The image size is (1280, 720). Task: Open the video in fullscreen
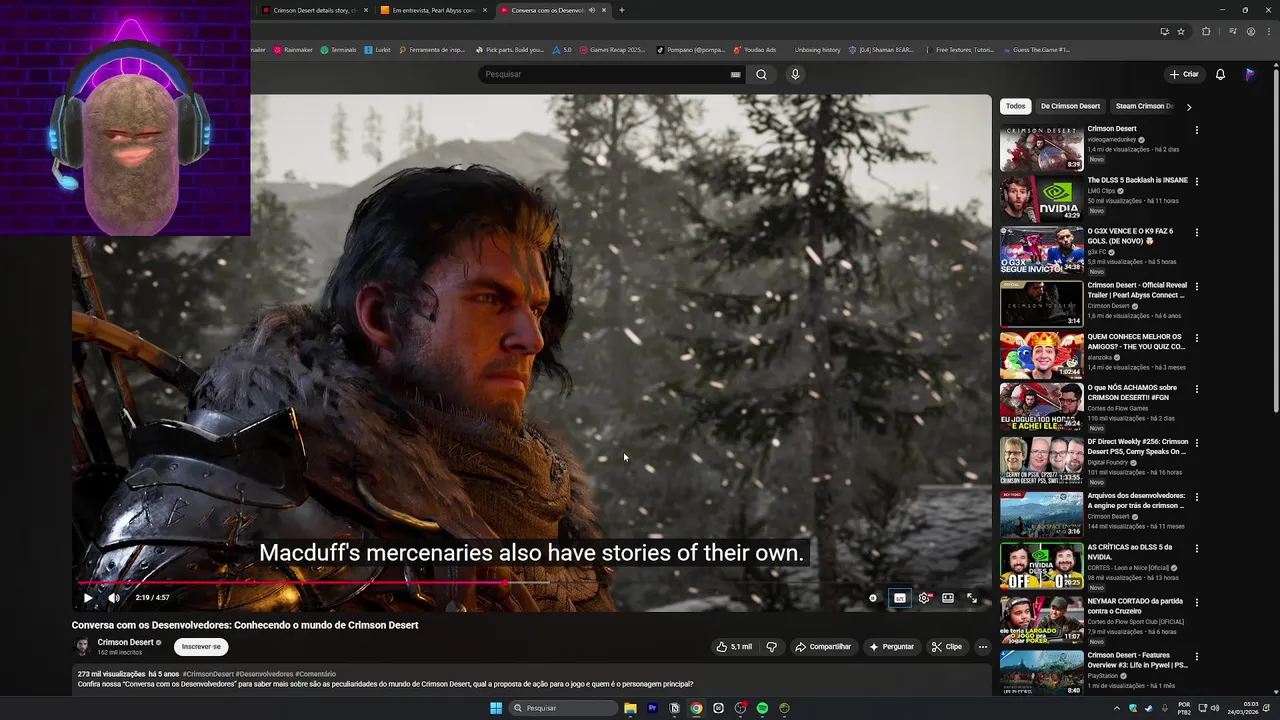[972, 598]
